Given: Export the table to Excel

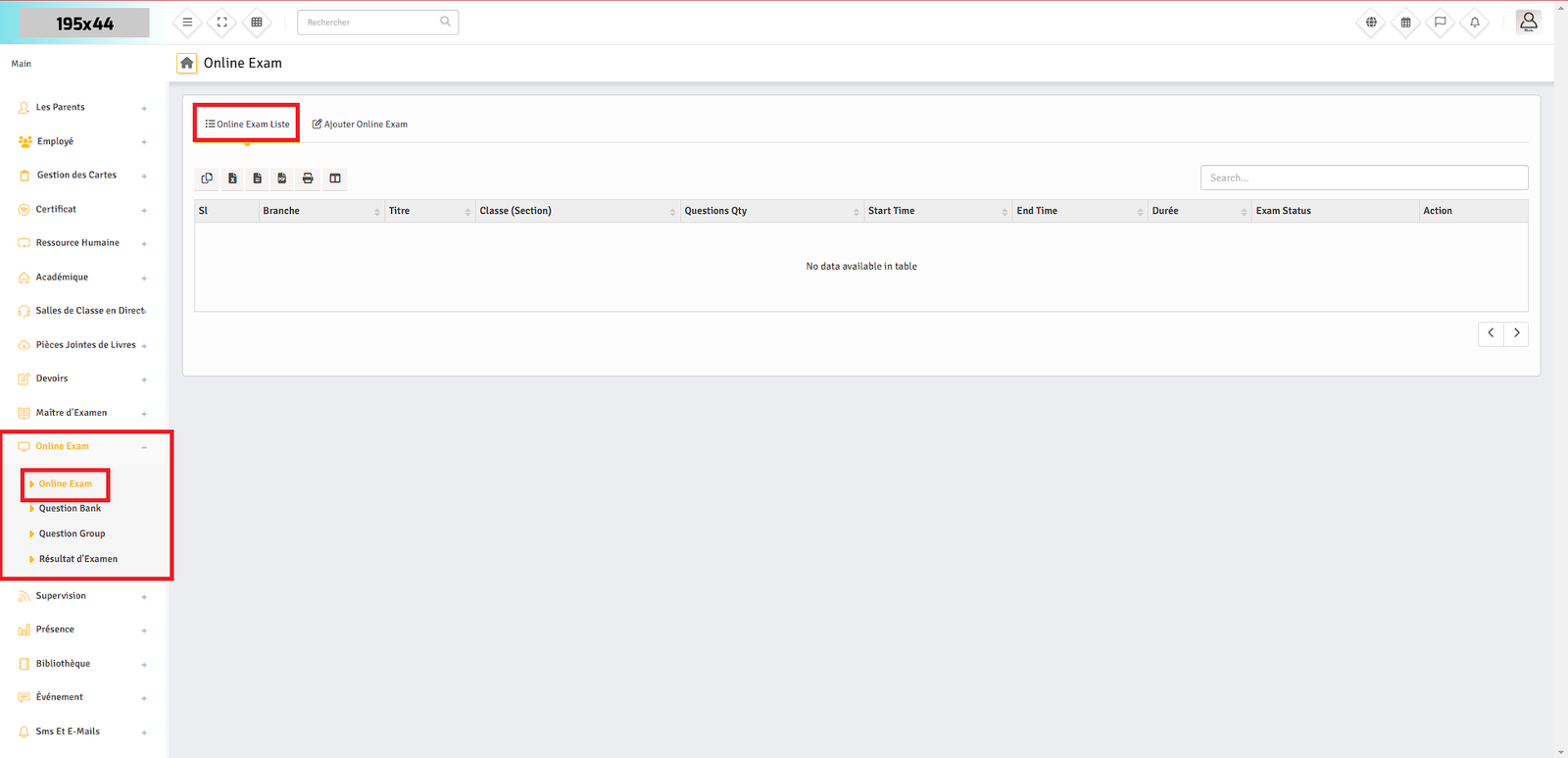Looking at the screenshot, I should (x=232, y=178).
